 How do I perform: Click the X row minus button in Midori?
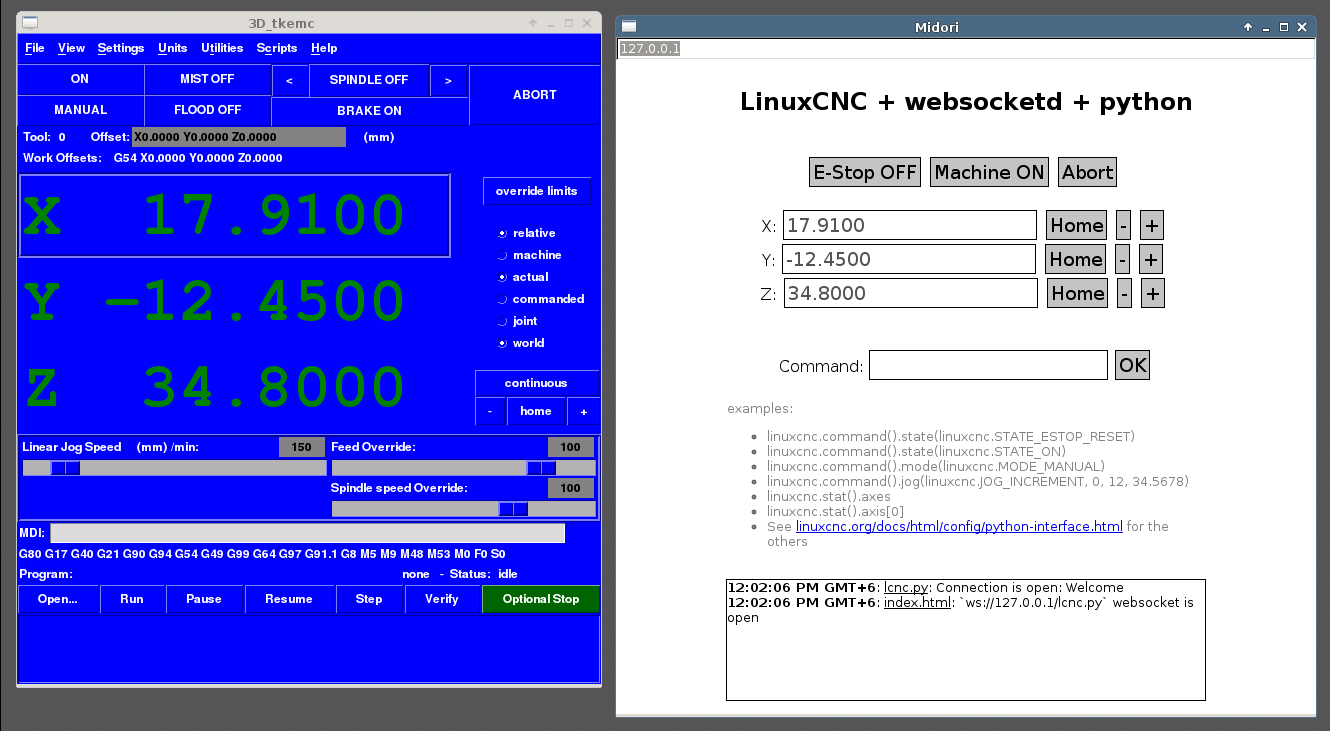pos(1124,225)
